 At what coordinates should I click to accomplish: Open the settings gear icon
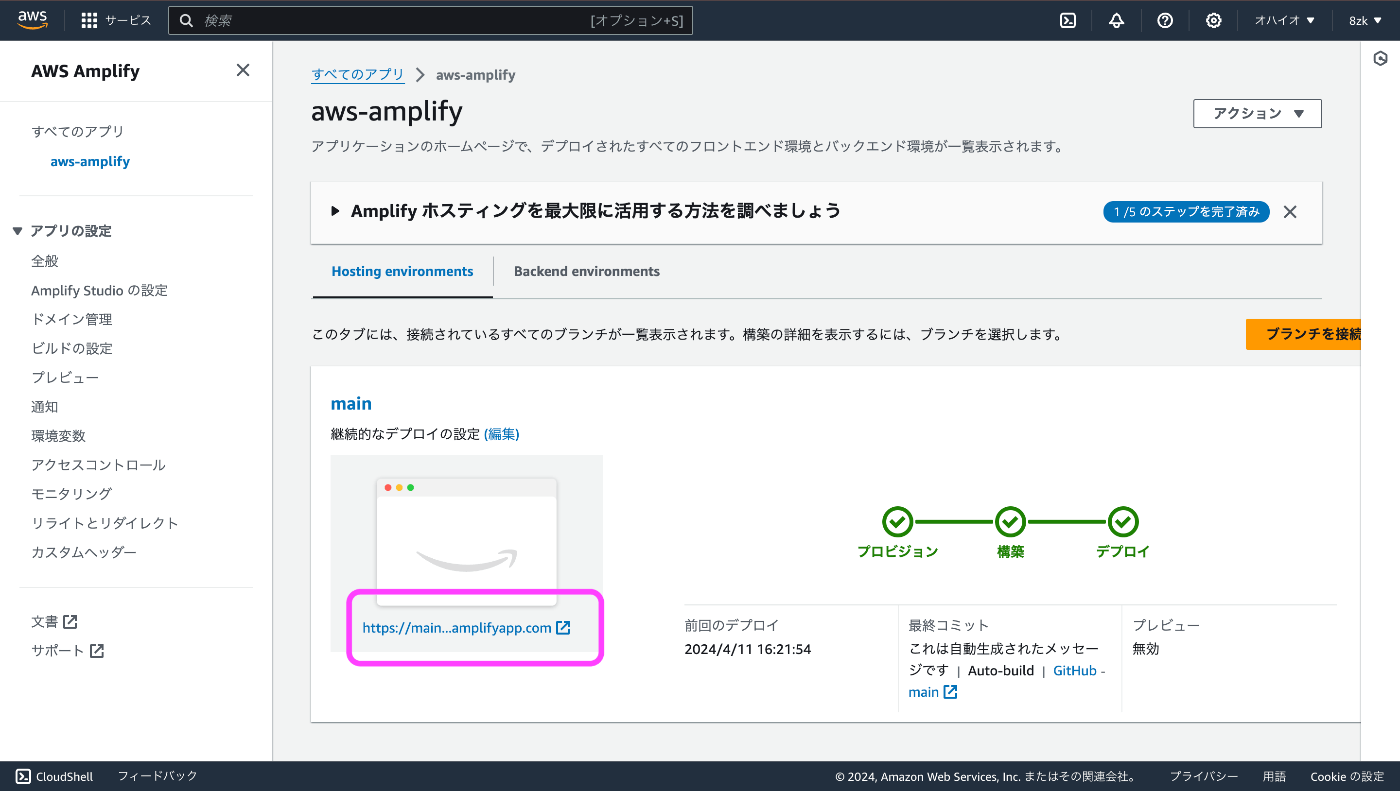point(1213,20)
